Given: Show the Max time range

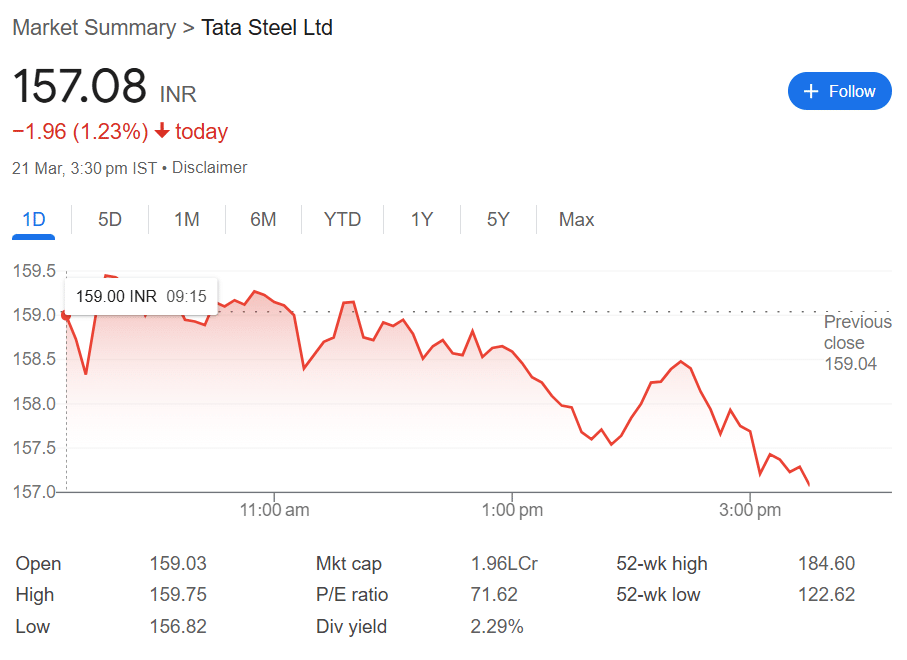Looking at the screenshot, I should [x=576, y=220].
